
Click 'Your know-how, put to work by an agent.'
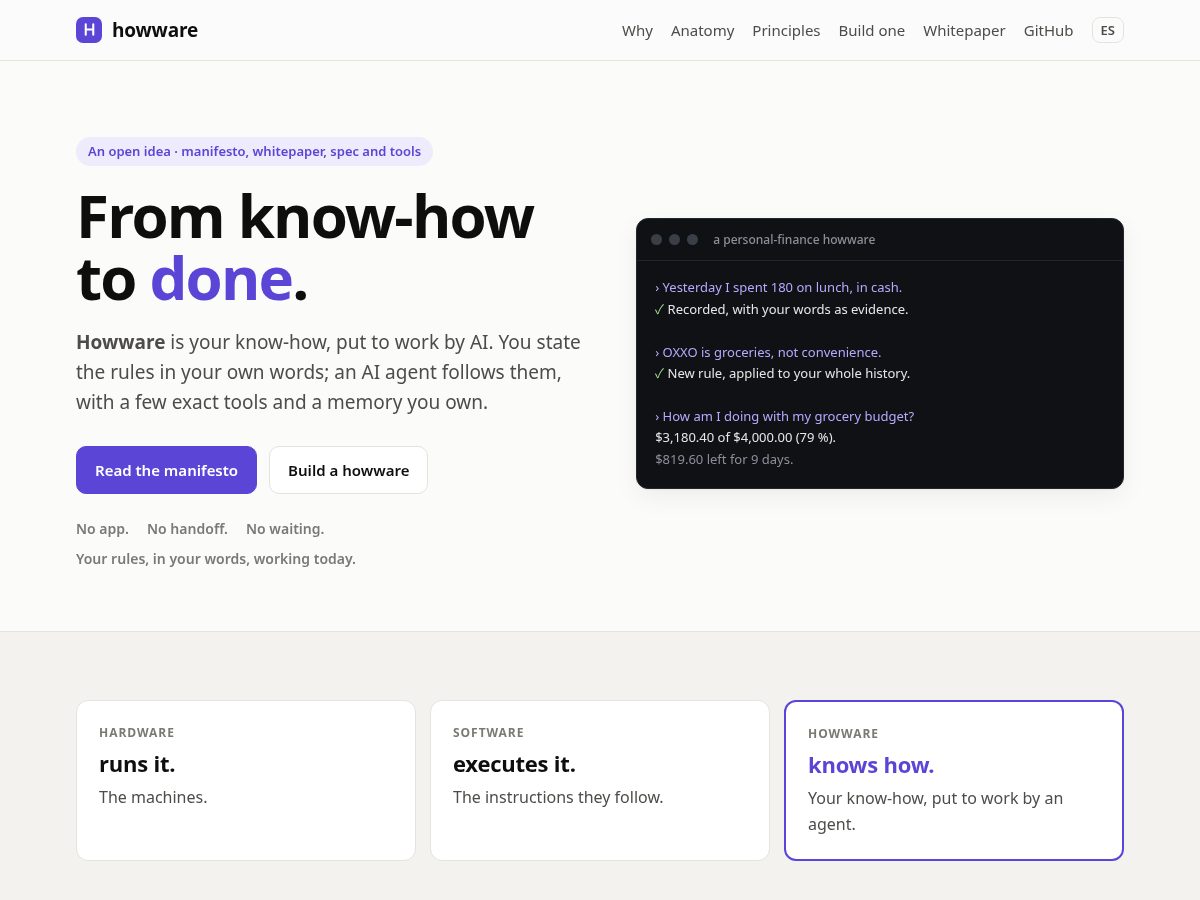click(935, 811)
